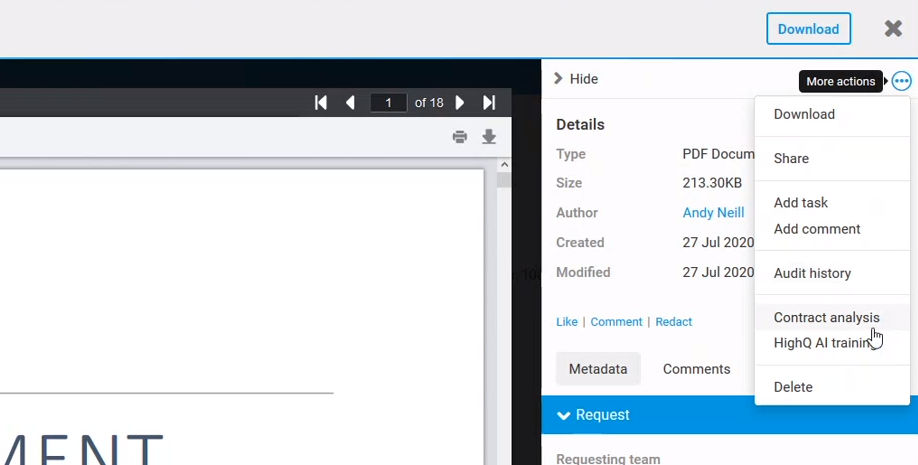Select Add comment menu entry
Image resolution: width=918 pixels, height=465 pixels.
(x=817, y=229)
